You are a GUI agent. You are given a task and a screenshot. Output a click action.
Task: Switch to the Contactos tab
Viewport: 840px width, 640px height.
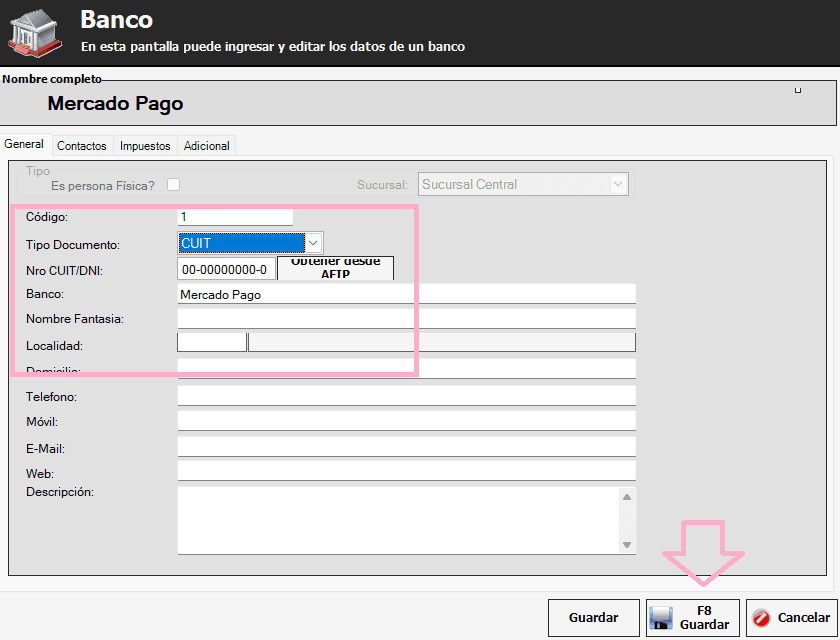point(82,146)
